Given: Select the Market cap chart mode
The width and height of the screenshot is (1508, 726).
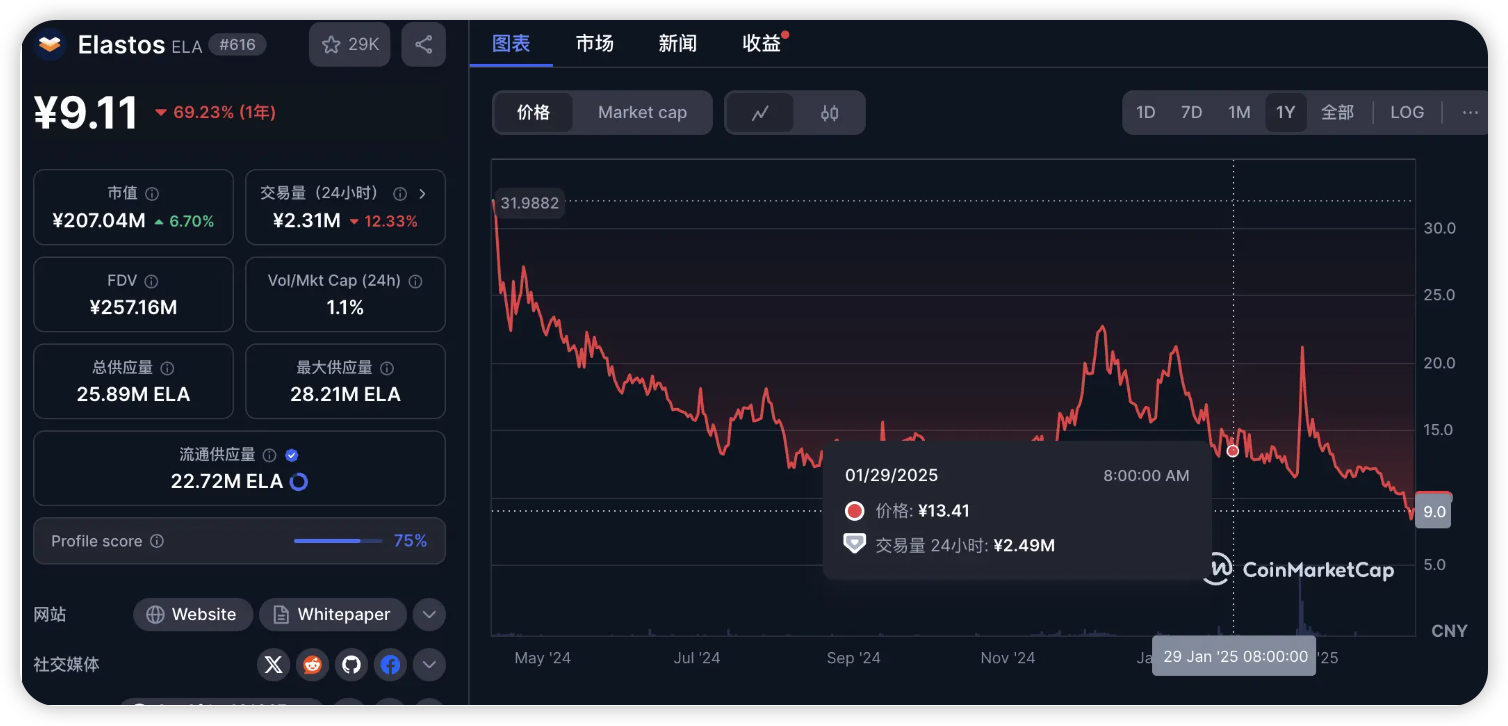Looking at the screenshot, I should pos(642,113).
